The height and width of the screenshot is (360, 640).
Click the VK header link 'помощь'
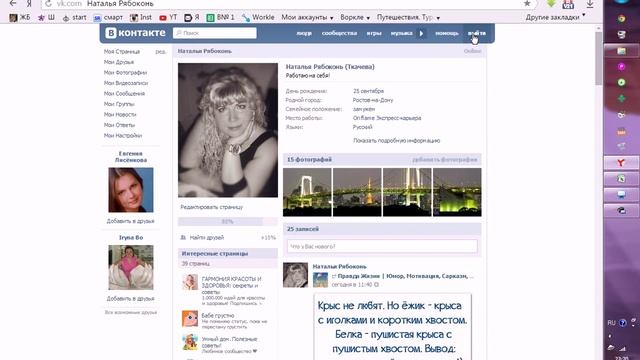click(x=447, y=33)
